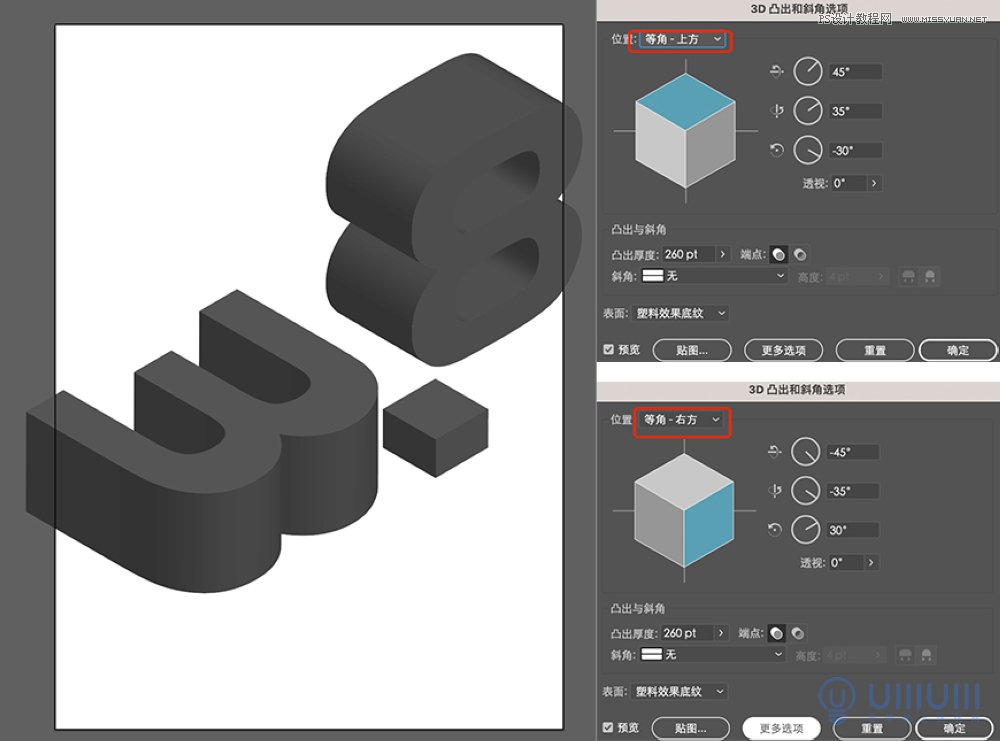
Task: Turn on solid cap in 等角-上方 dialog
Action: [780, 254]
